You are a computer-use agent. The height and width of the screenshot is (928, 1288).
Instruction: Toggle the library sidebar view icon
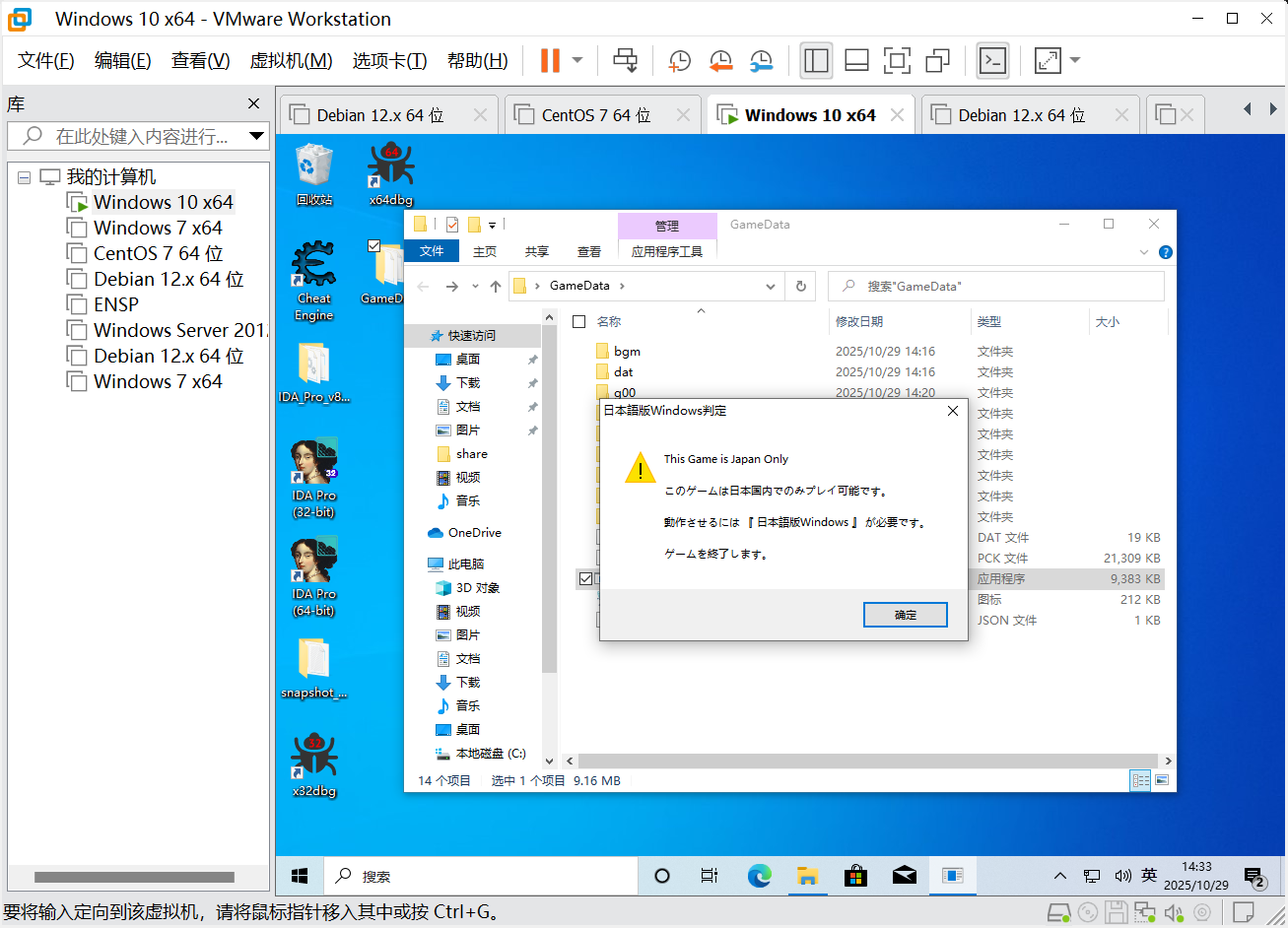click(x=816, y=60)
